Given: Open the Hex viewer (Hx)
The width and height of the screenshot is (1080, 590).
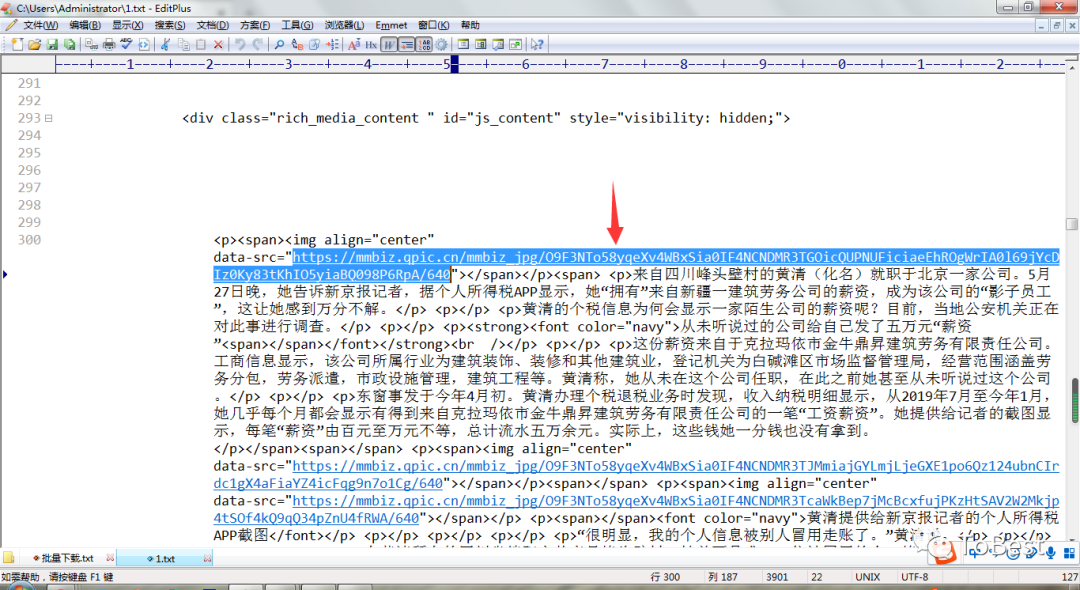Looking at the screenshot, I should pyautogui.click(x=371, y=45).
